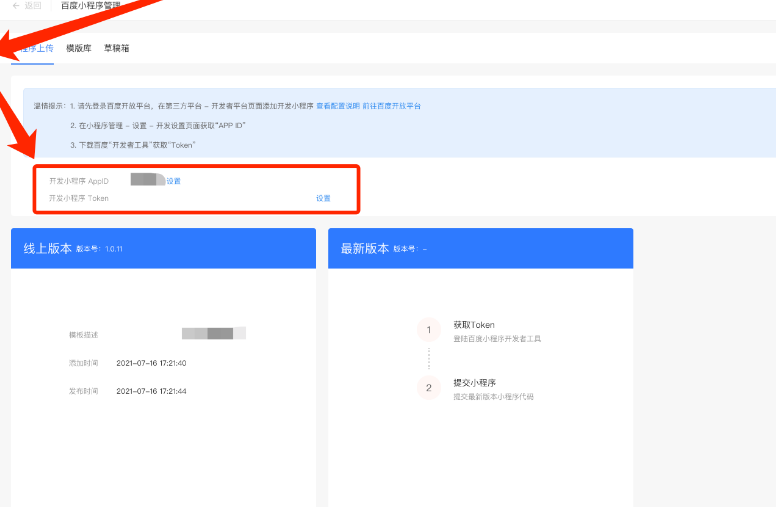Image resolution: width=776 pixels, height=507 pixels.
Task: Click the step 2 circle beside 提交小程序
Action: [429, 388]
